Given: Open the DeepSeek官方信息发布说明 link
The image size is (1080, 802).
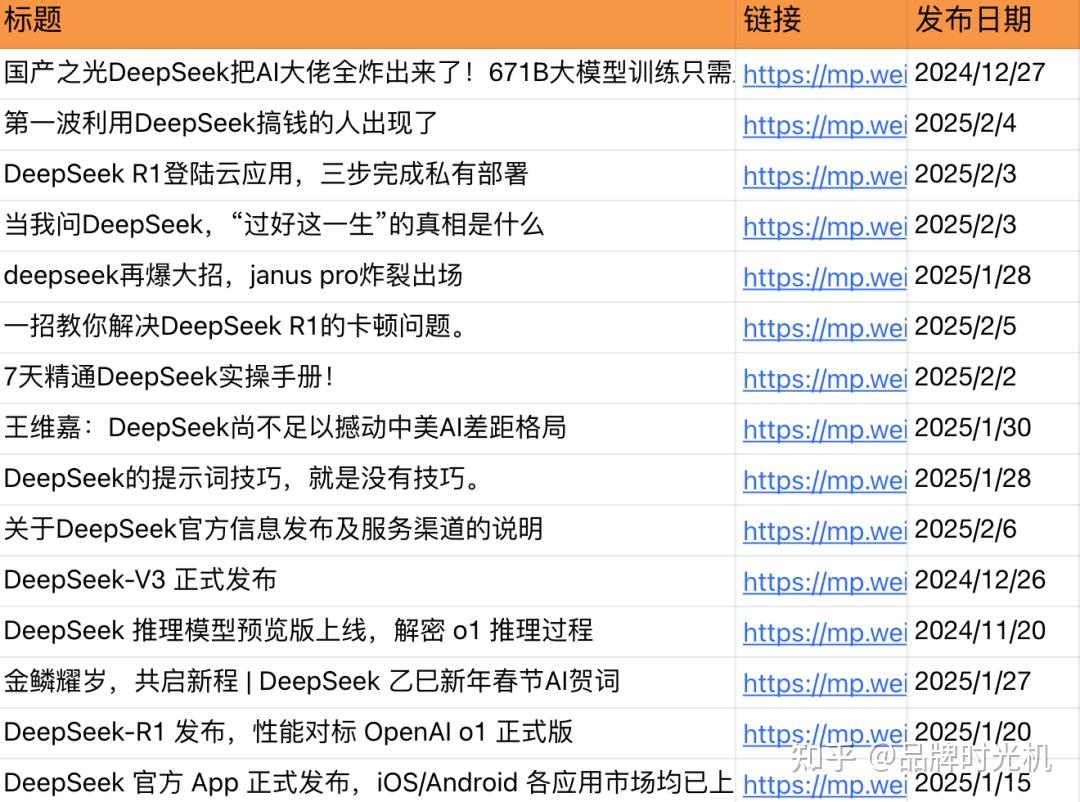Looking at the screenshot, I should click(x=823, y=531).
